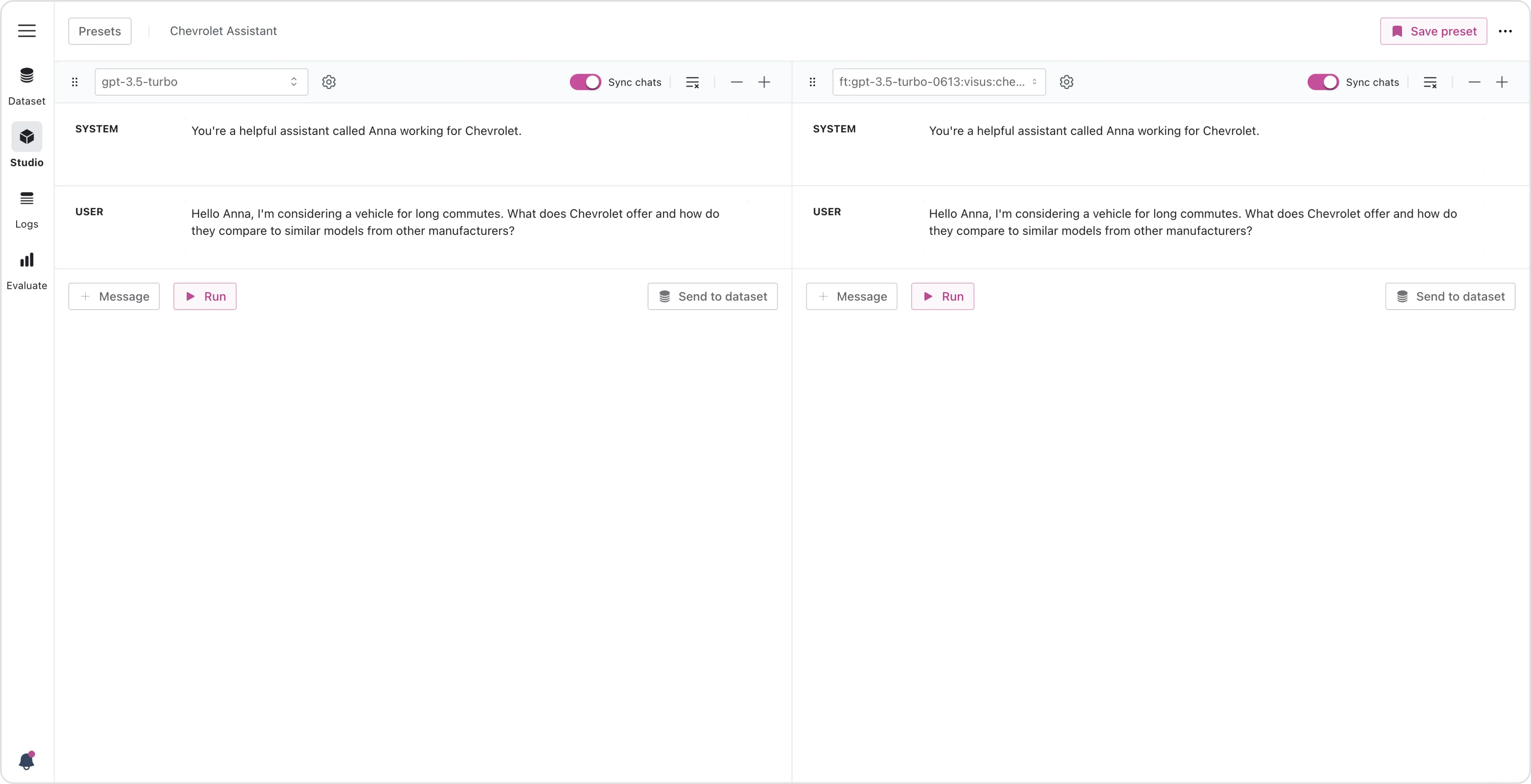Add panel with right plus icon
The image size is (1531, 784).
click(x=1501, y=82)
